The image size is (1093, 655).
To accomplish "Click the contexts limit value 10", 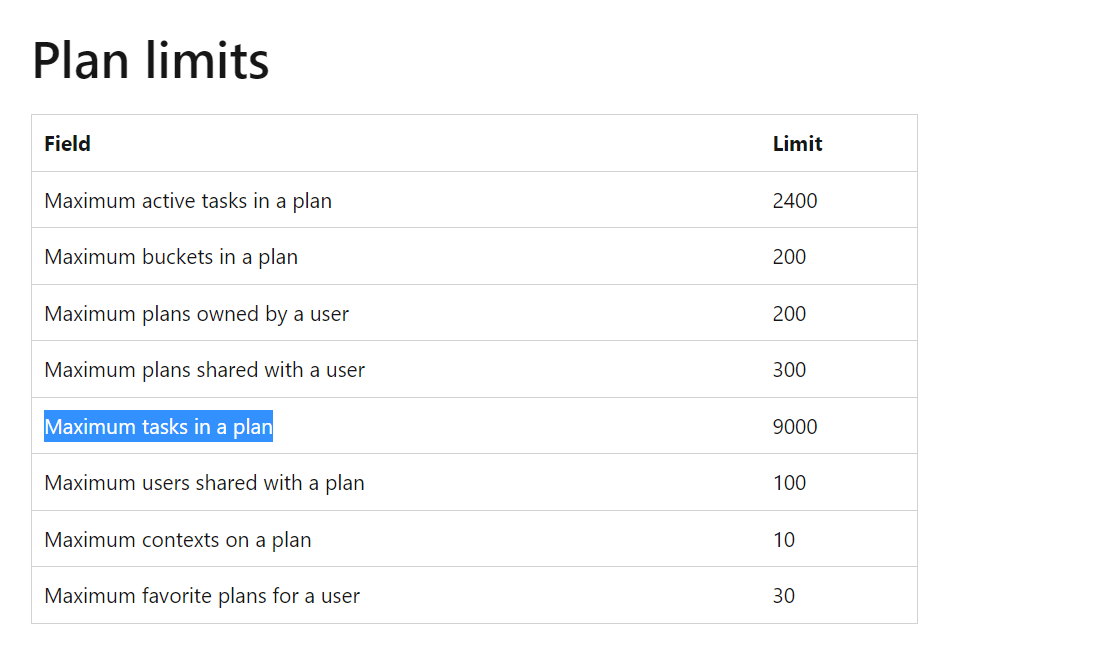I will pyautogui.click(x=784, y=539).
